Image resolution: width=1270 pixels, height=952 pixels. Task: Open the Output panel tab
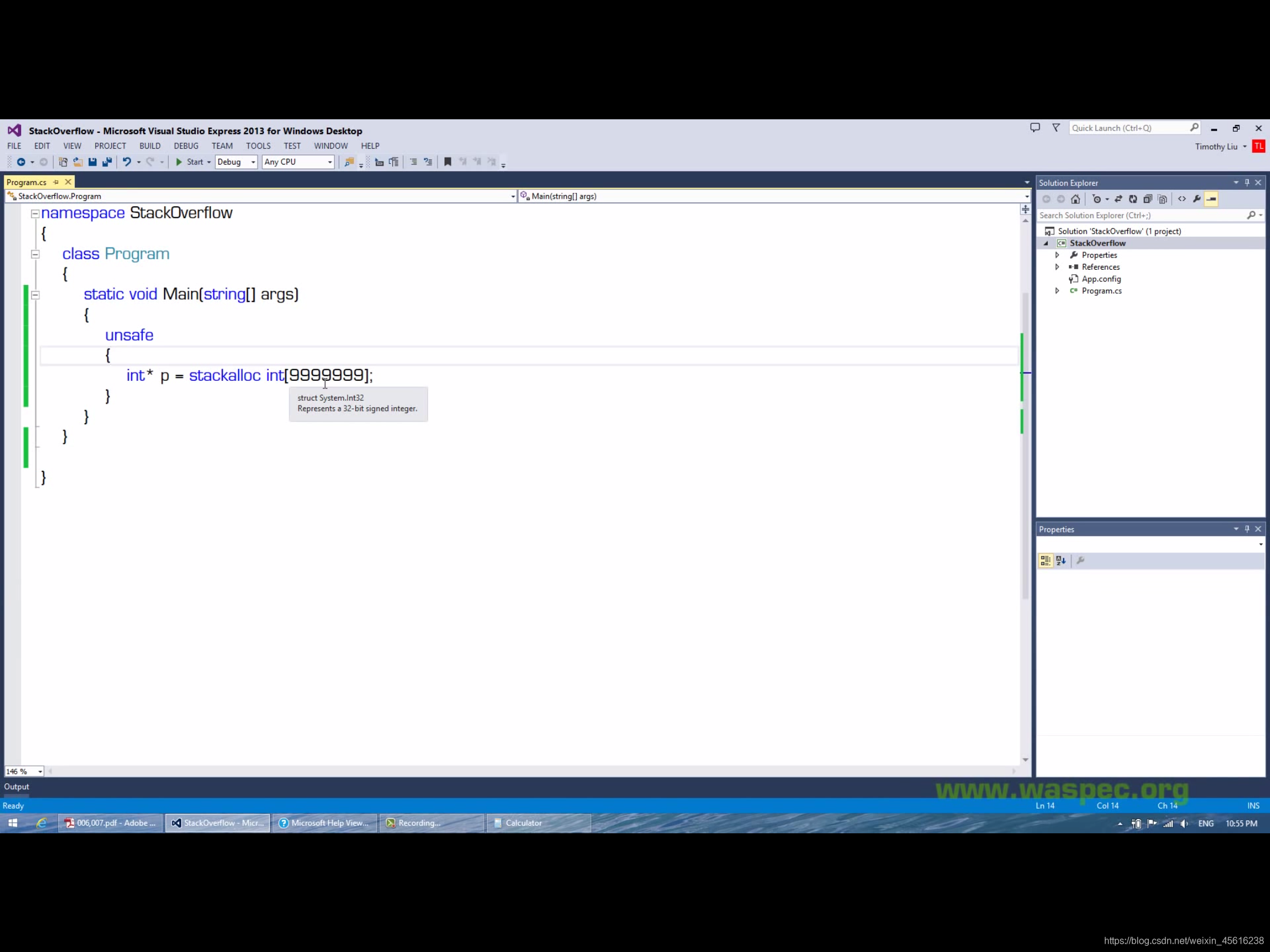click(16, 787)
